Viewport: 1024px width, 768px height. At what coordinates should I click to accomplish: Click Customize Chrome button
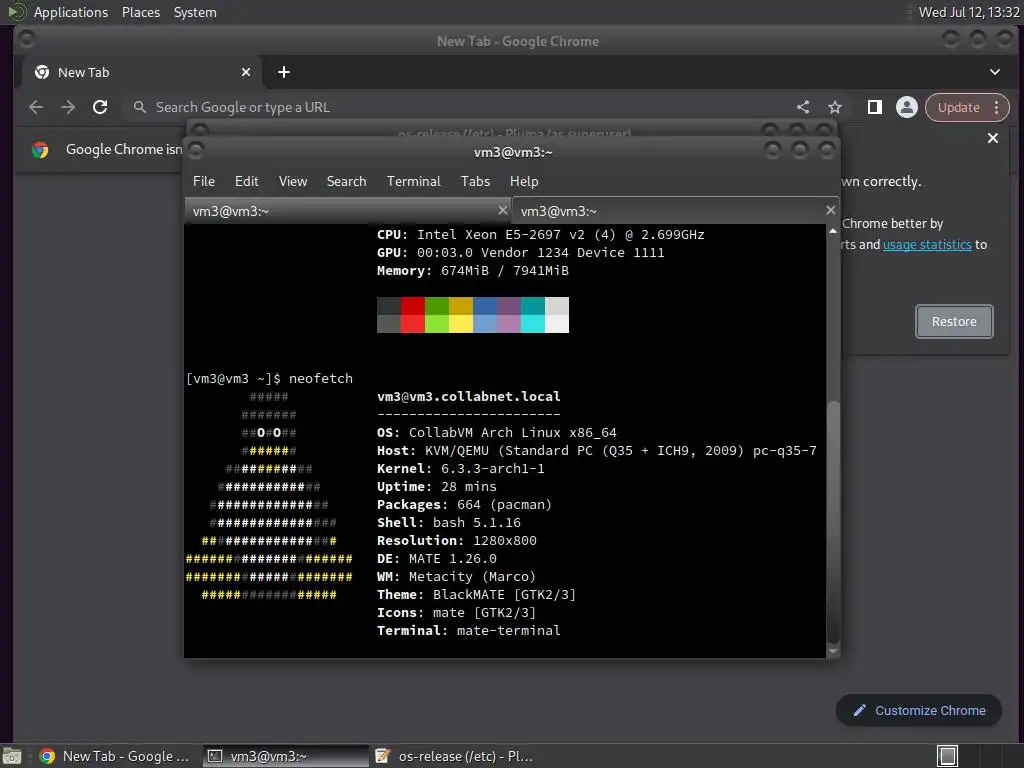coord(919,711)
